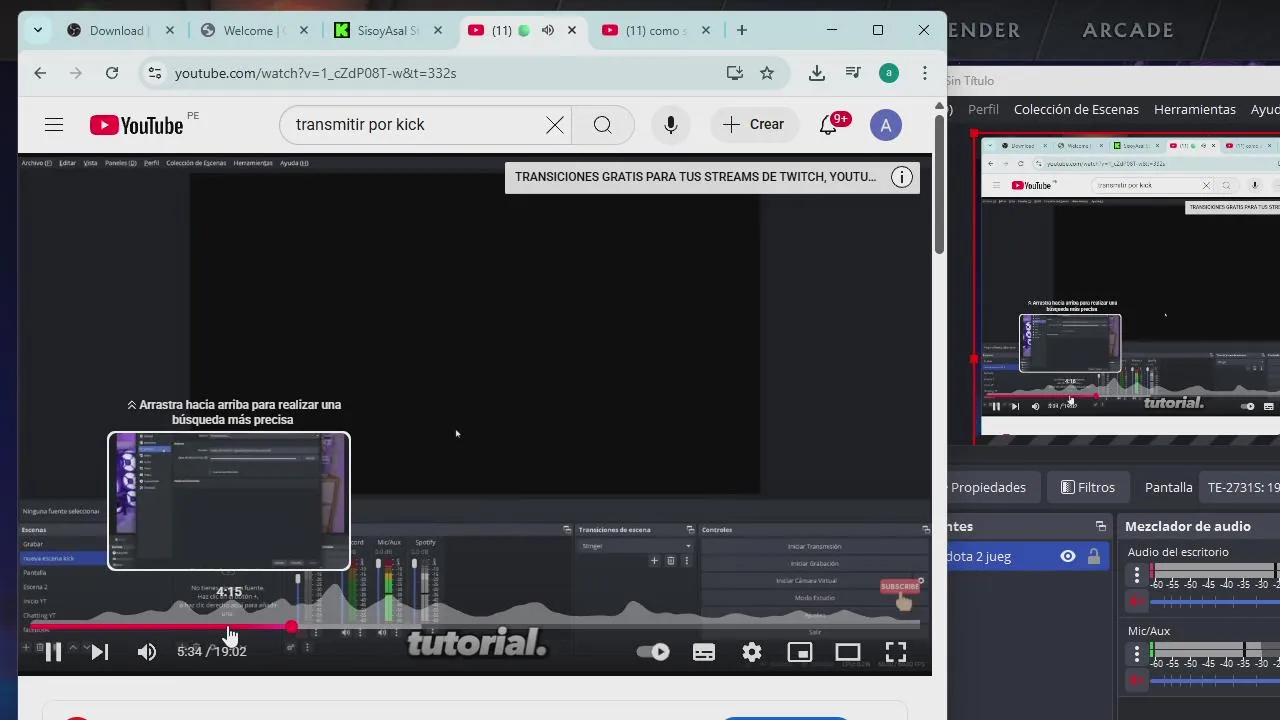This screenshot has width=1280, height=720.
Task: Click the browser page vertical scrollbar
Action: 939,185
